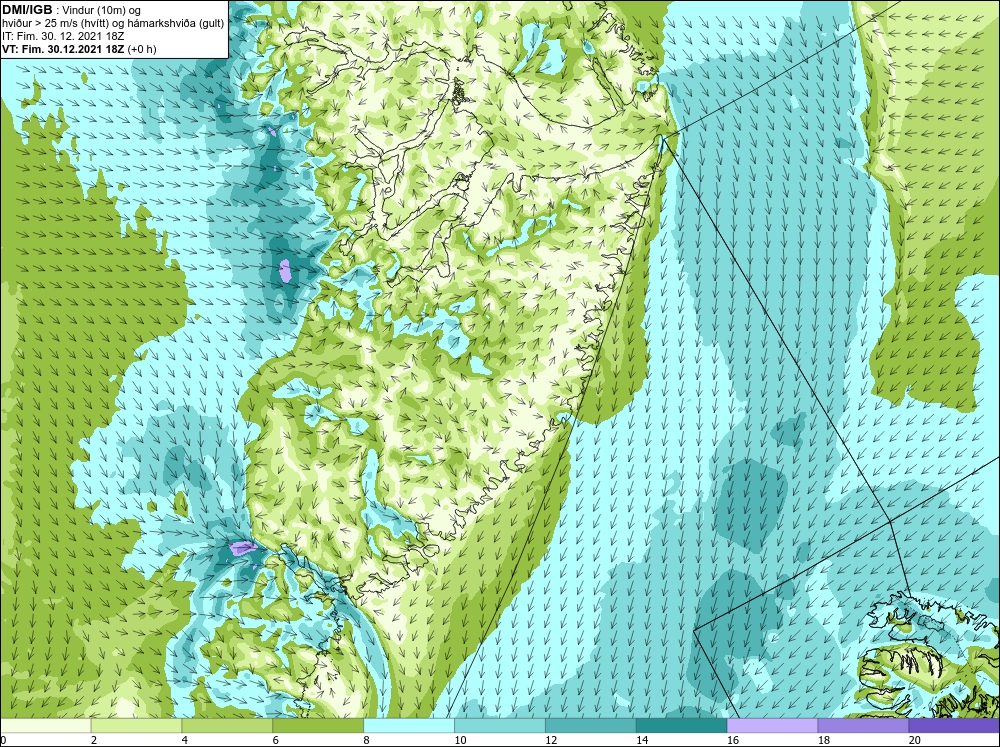This screenshot has width=1000, height=747.
Task: Click the legend scale label 6
Action: point(276,740)
